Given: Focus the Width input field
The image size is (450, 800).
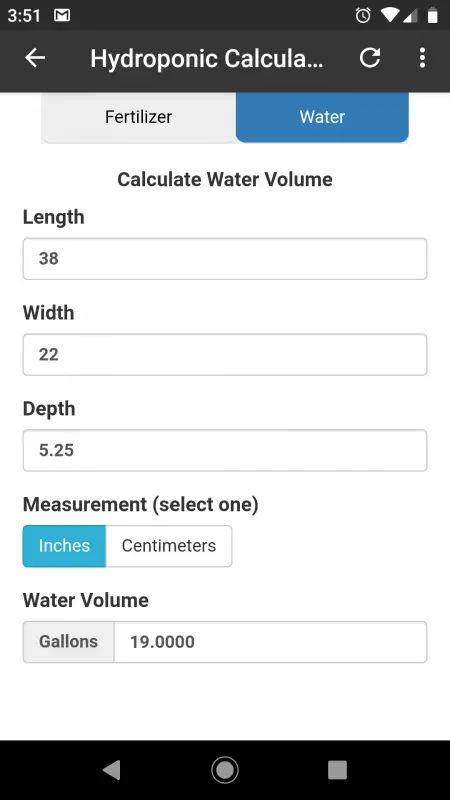Looking at the screenshot, I should click(225, 355).
